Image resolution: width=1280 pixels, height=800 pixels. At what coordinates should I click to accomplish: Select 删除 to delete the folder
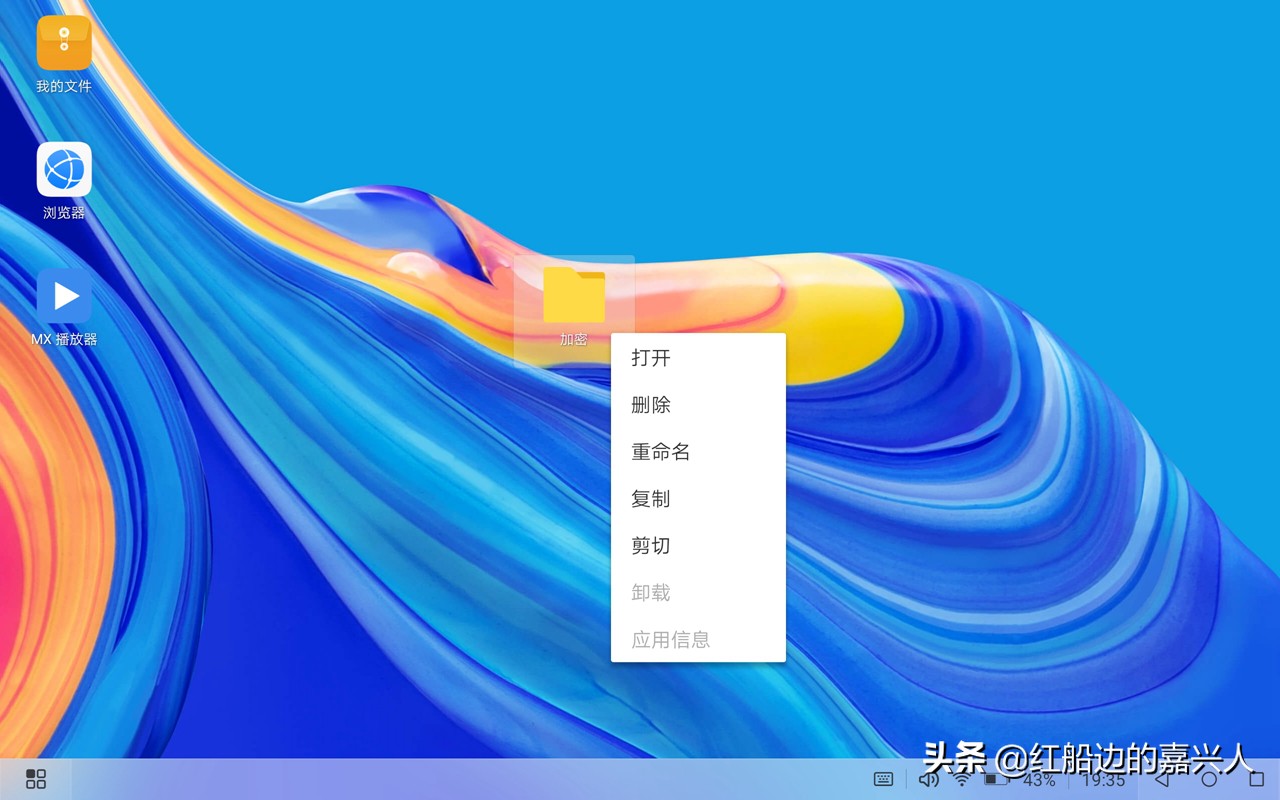pyautogui.click(x=652, y=405)
